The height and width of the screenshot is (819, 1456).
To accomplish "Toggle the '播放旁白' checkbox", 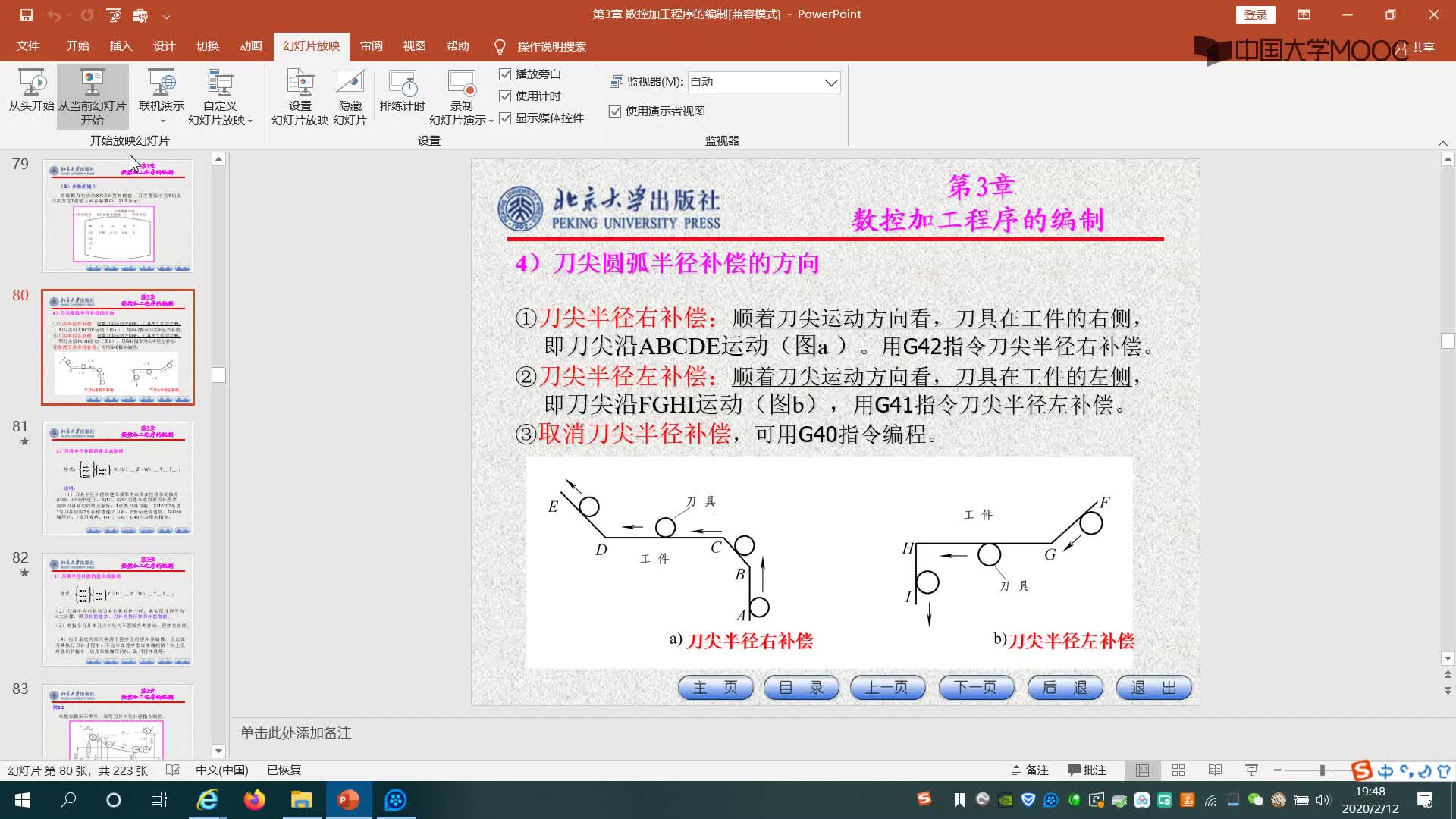I will 505,73.
